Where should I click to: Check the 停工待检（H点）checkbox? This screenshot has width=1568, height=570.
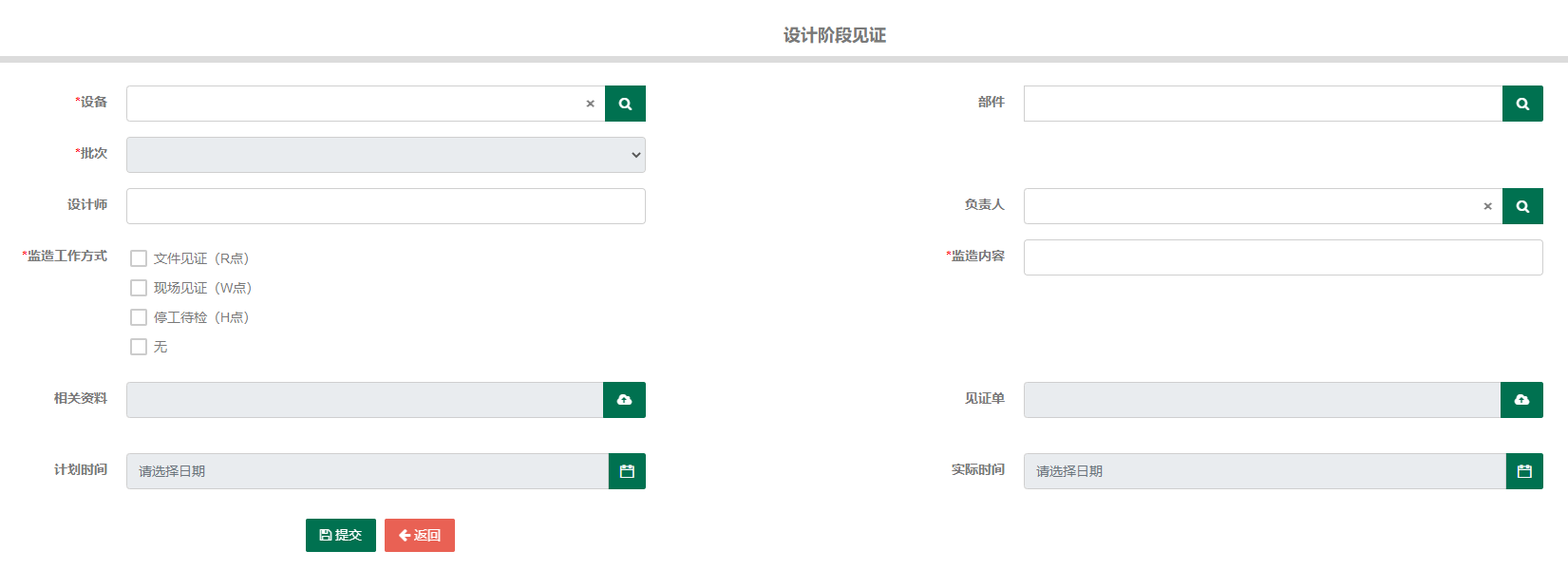(x=139, y=317)
